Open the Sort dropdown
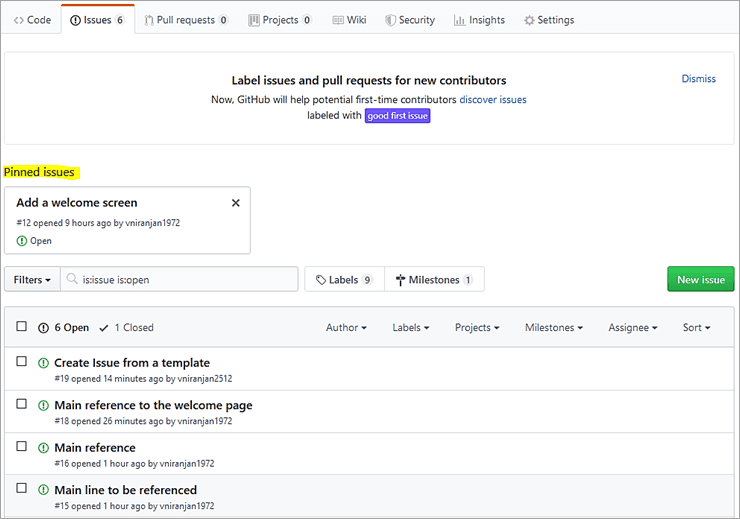This screenshot has height=519, width=740. click(696, 328)
